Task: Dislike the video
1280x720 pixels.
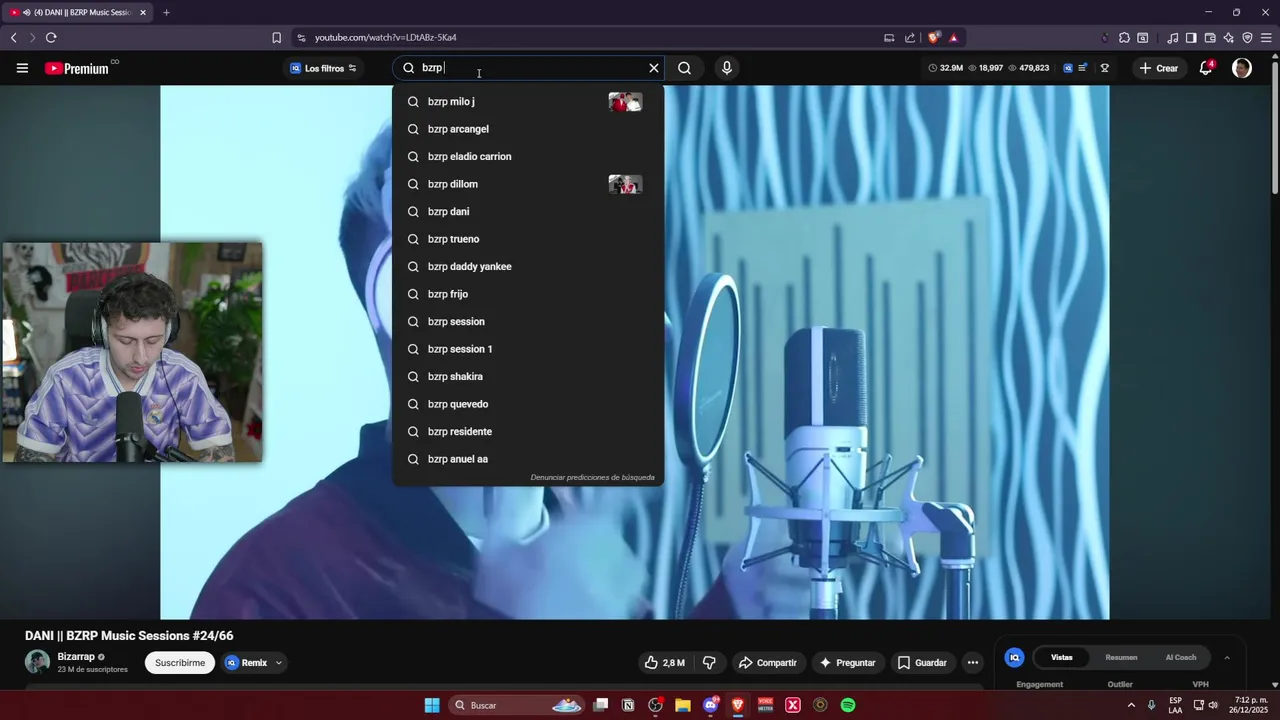Action: [x=709, y=663]
